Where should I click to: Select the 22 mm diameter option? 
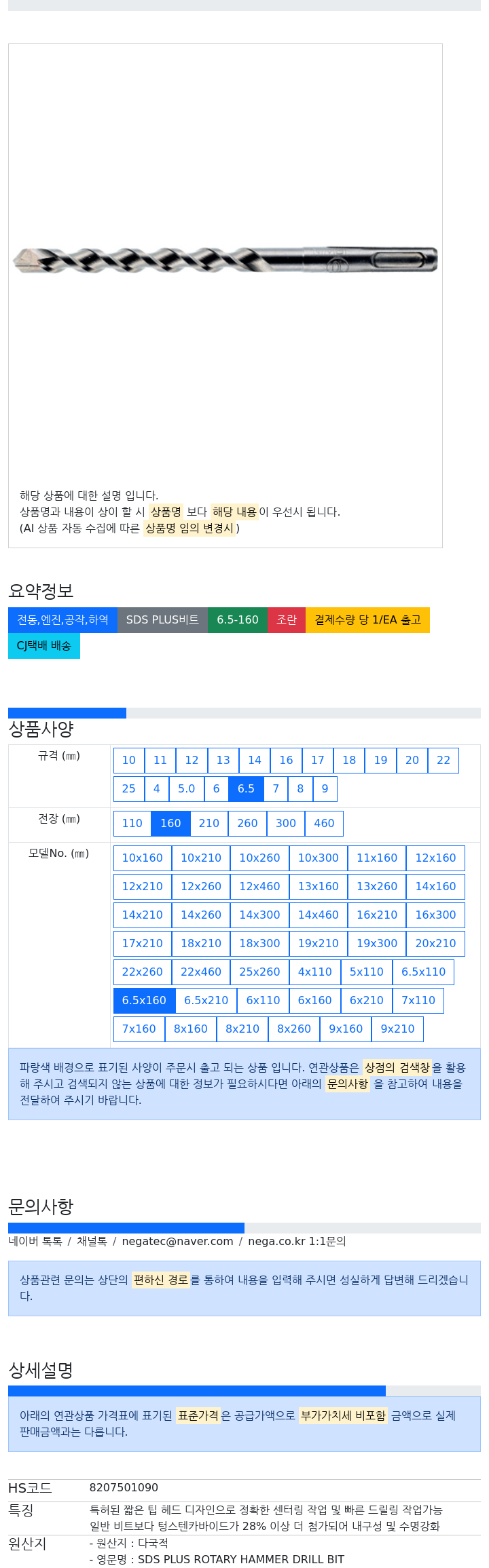point(443,760)
